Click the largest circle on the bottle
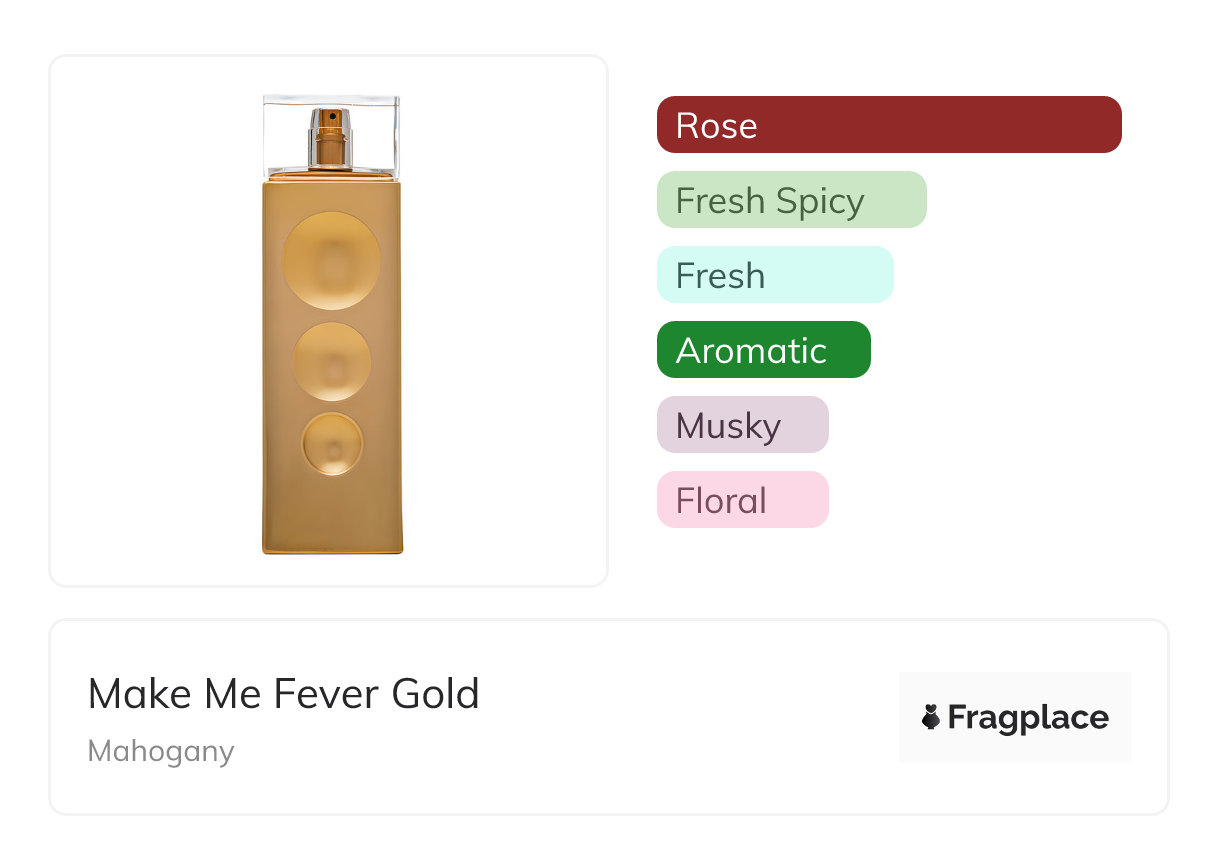The image size is (1218, 864). 331,260
